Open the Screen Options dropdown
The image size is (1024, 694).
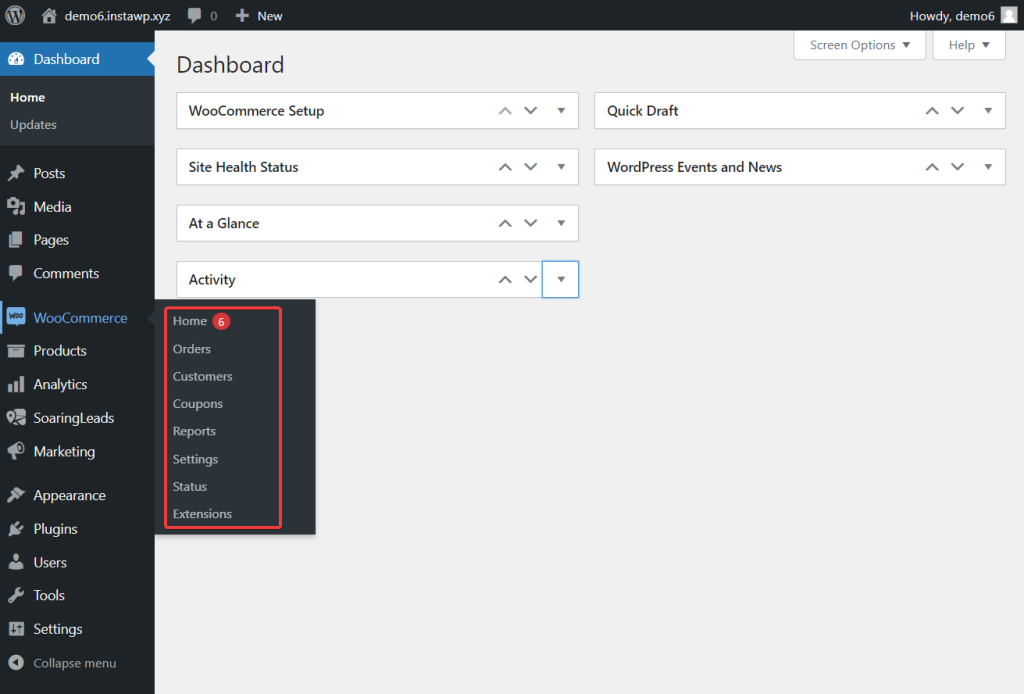859,45
